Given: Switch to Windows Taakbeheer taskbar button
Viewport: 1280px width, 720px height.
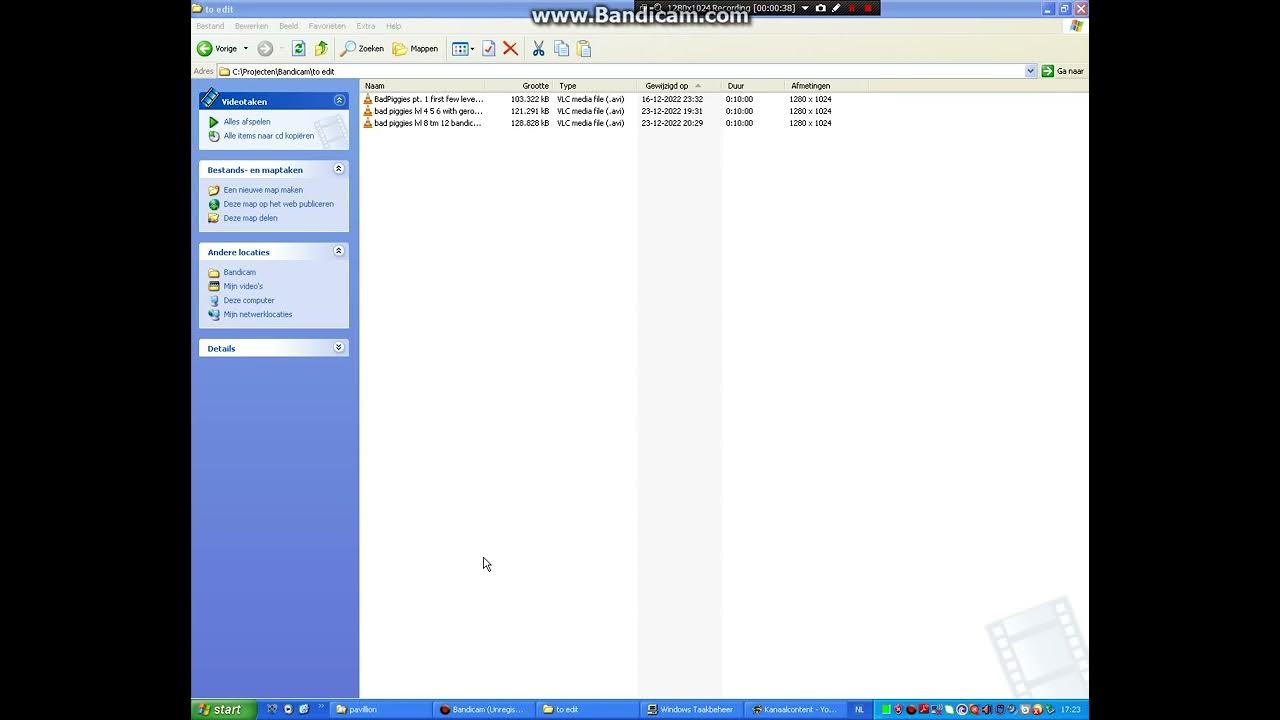Looking at the screenshot, I should [691, 709].
